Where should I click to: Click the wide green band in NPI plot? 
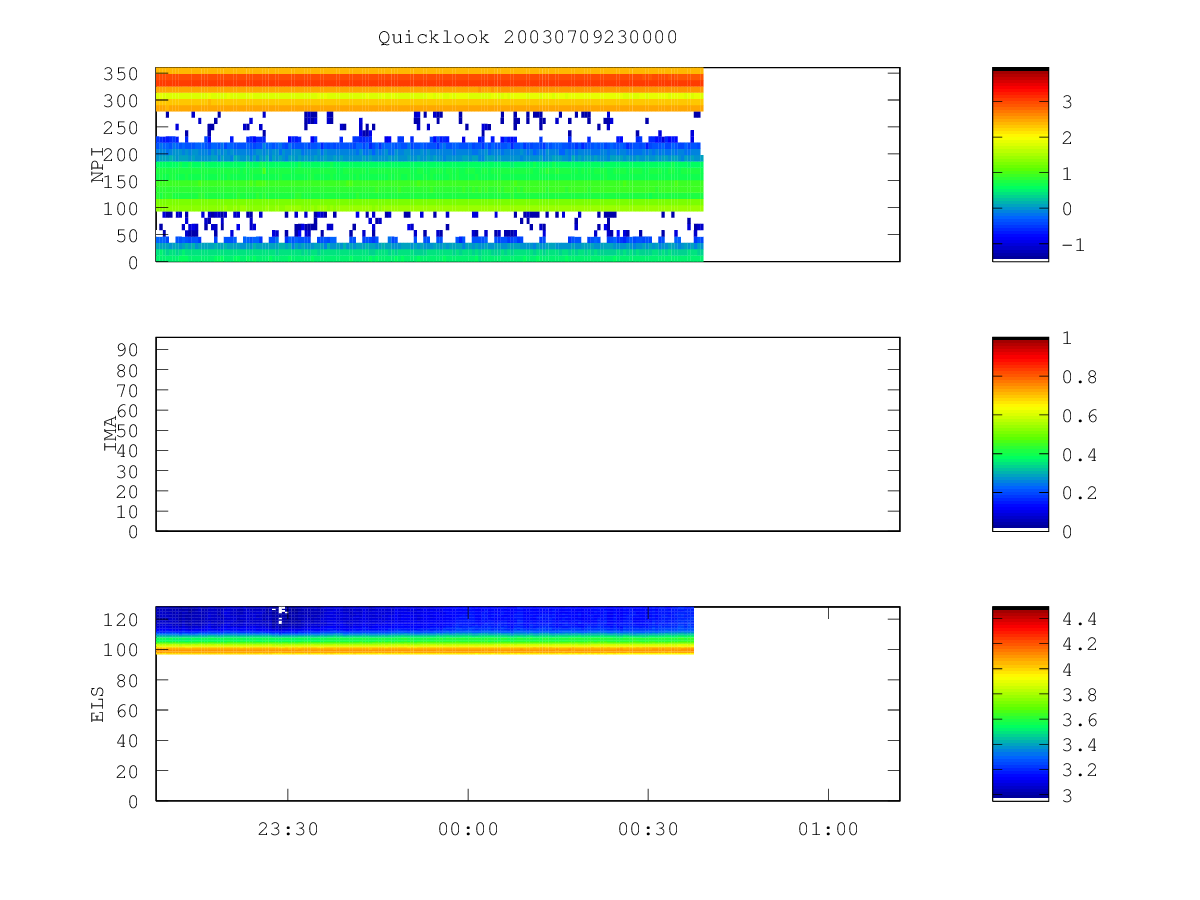click(430, 186)
